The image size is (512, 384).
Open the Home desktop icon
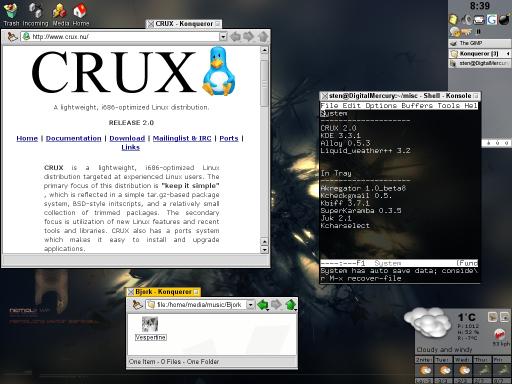[81, 14]
